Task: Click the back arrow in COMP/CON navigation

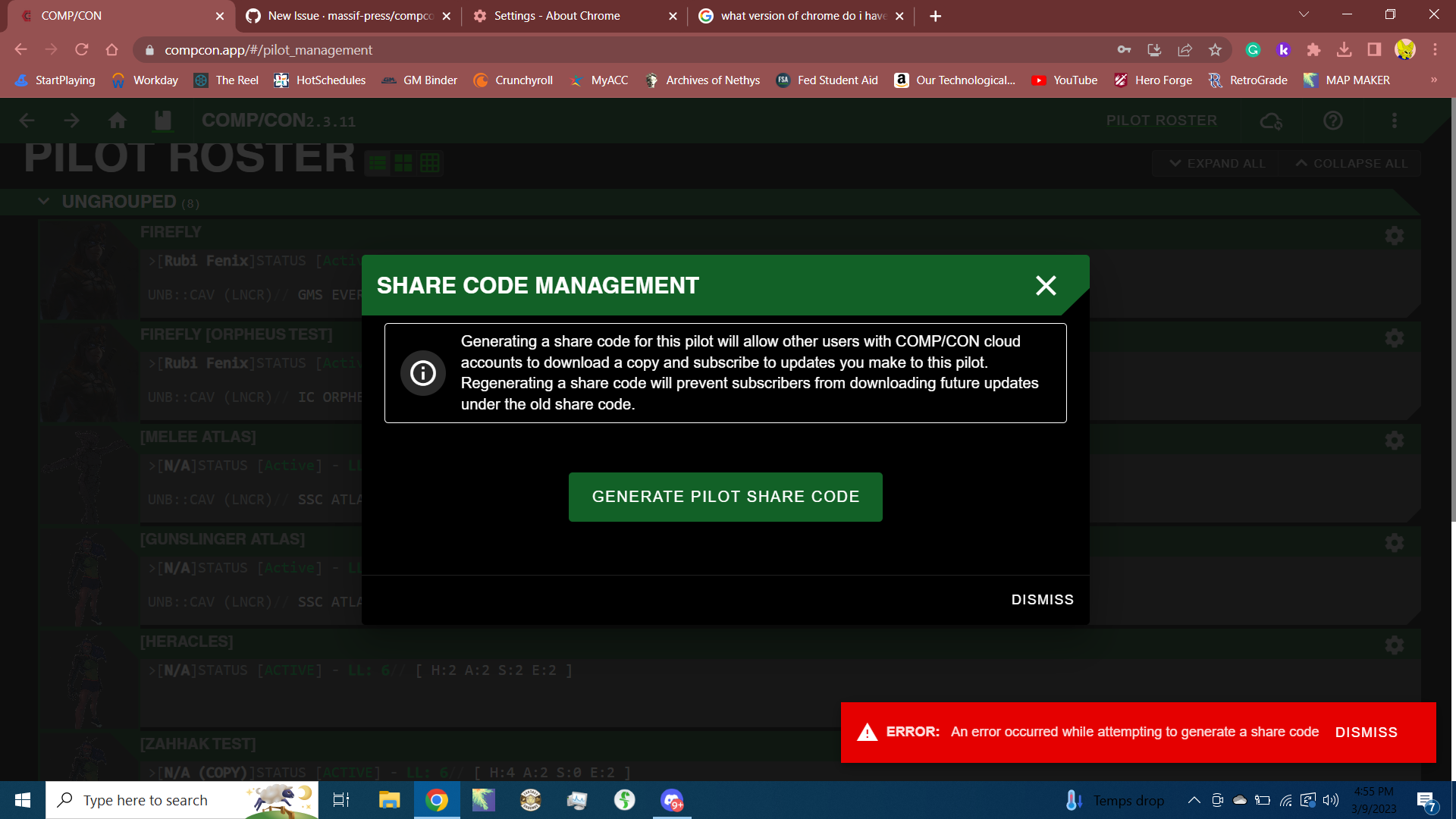Action: tap(27, 120)
